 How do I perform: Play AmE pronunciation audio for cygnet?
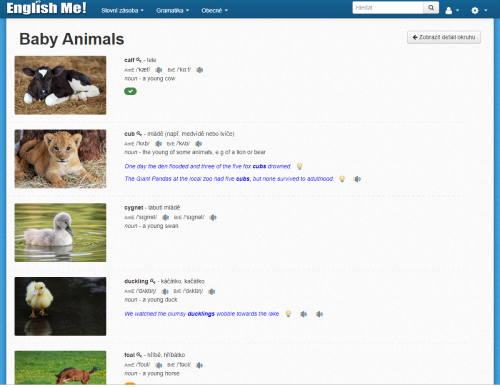coord(165,217)
